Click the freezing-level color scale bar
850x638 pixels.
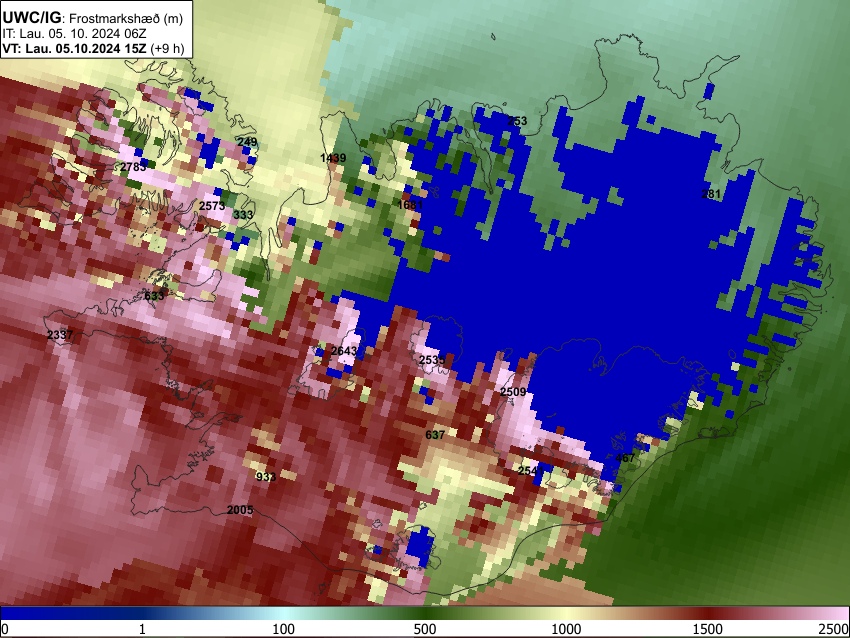point(425,614)
